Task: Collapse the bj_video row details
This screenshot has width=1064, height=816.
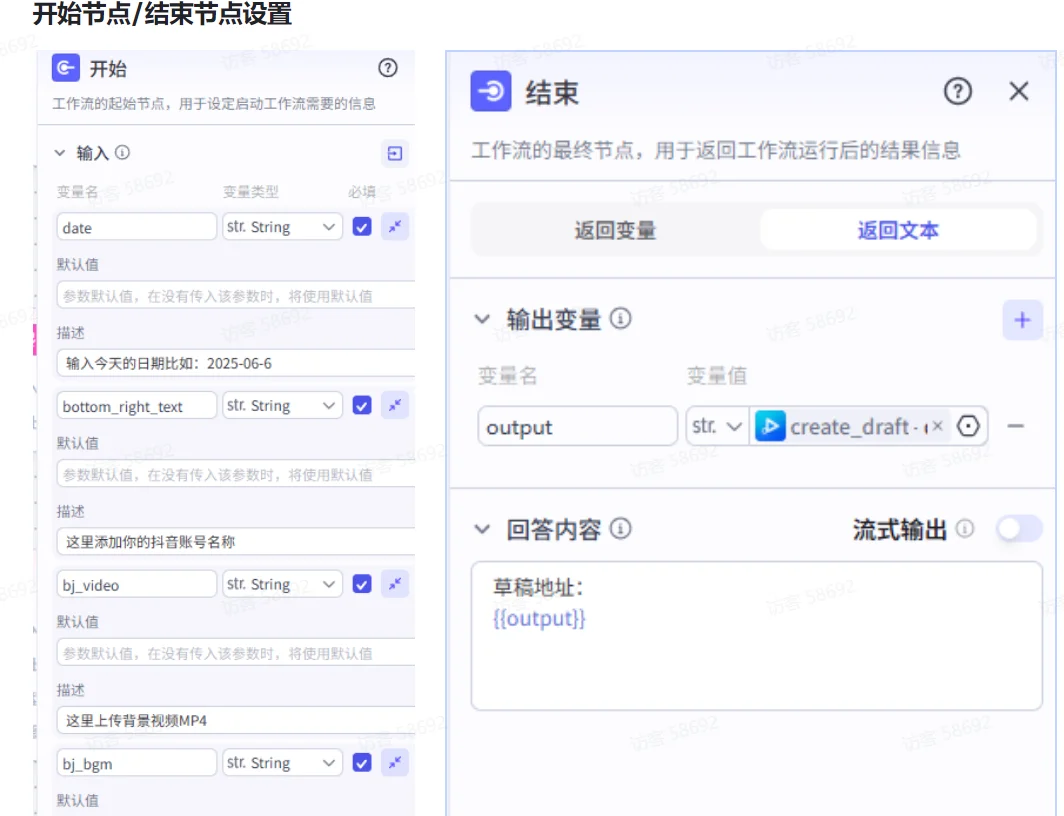Action: click(x=395, y=584)
